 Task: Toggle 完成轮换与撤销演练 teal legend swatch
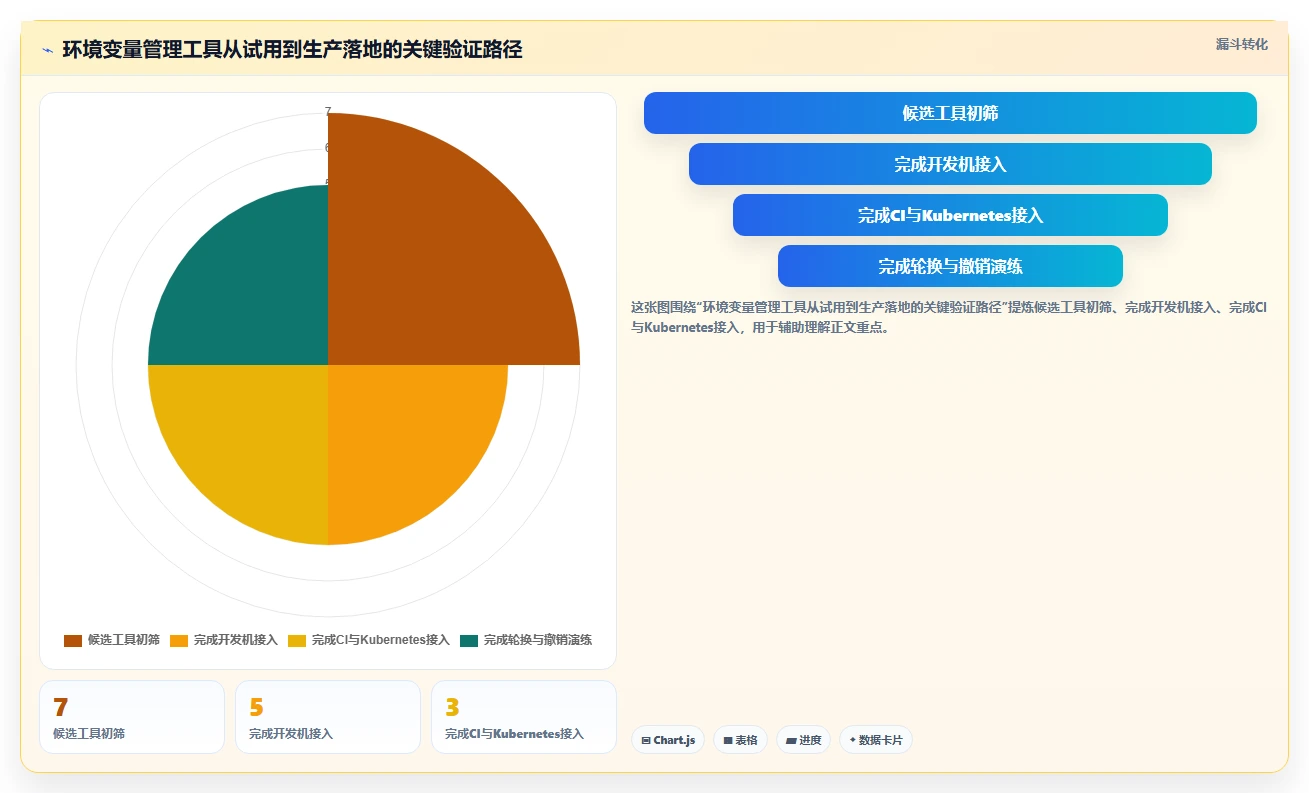(469, 640)
